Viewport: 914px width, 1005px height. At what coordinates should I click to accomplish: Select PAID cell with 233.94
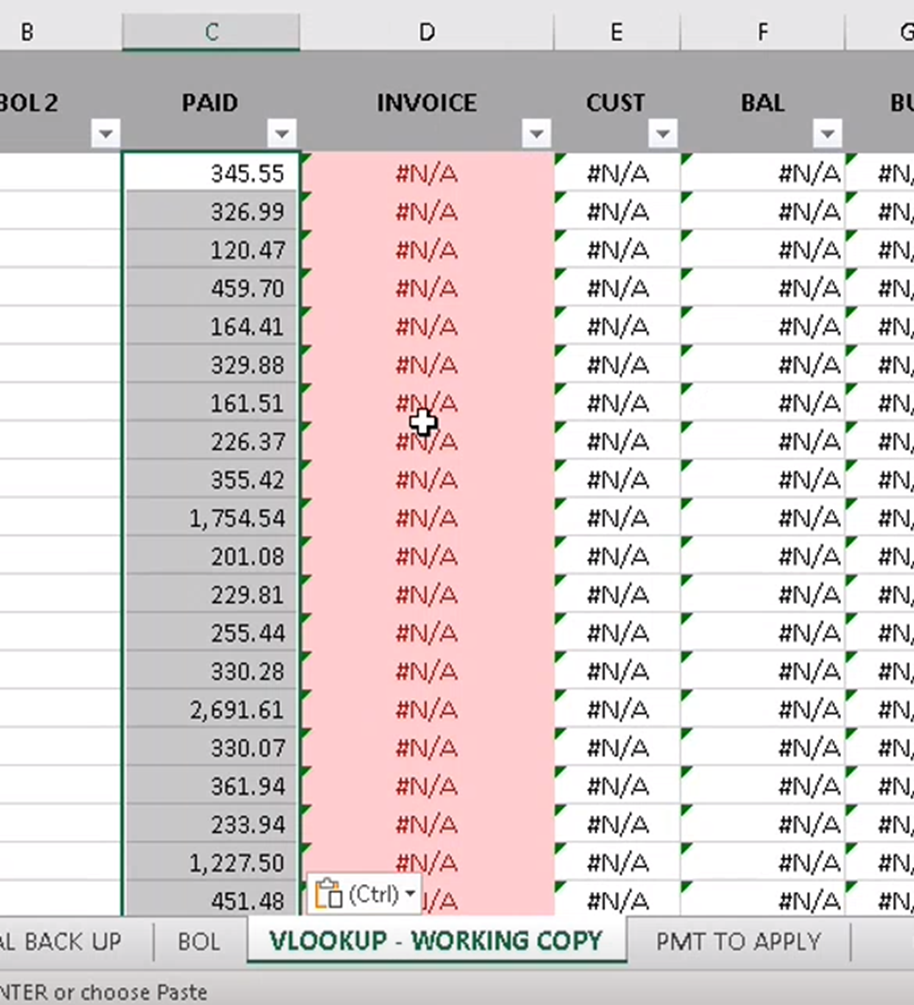coord(211,824)
